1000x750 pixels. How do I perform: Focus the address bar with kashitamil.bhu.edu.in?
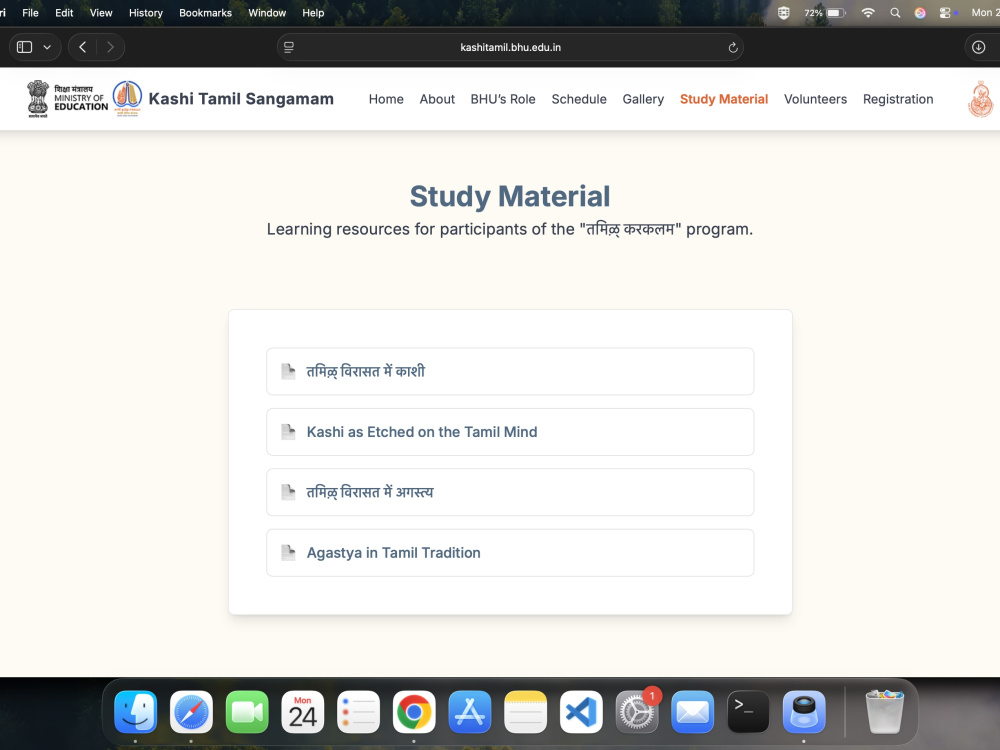pos(510,47)
